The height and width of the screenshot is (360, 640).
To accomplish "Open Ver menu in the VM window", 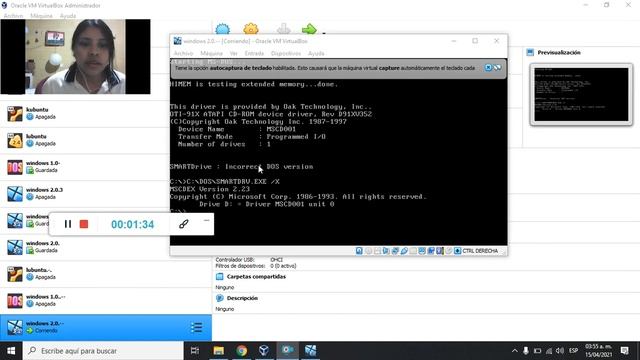I will [233, 53].
